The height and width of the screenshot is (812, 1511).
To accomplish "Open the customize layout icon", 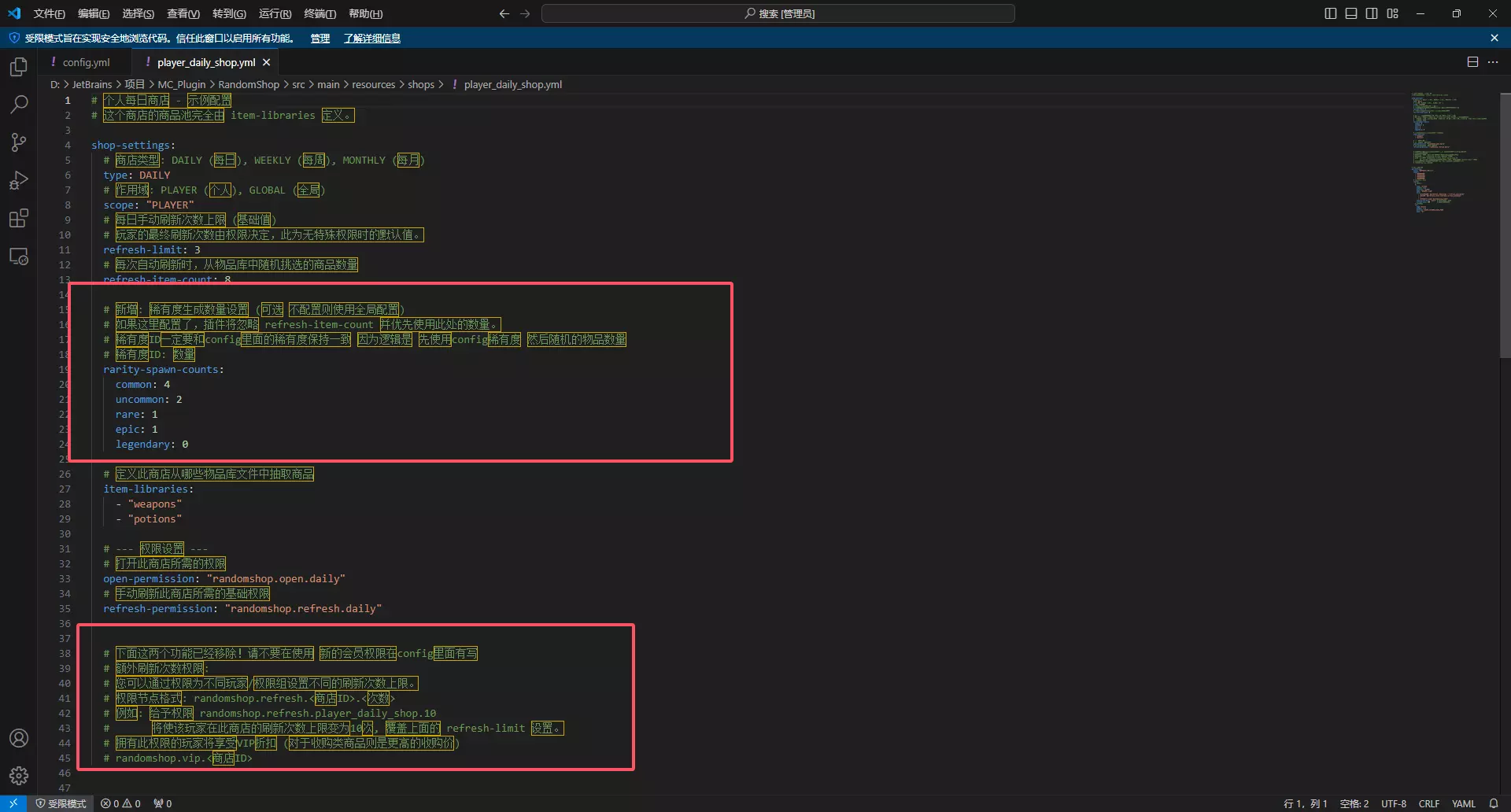I will (1393, 13).
